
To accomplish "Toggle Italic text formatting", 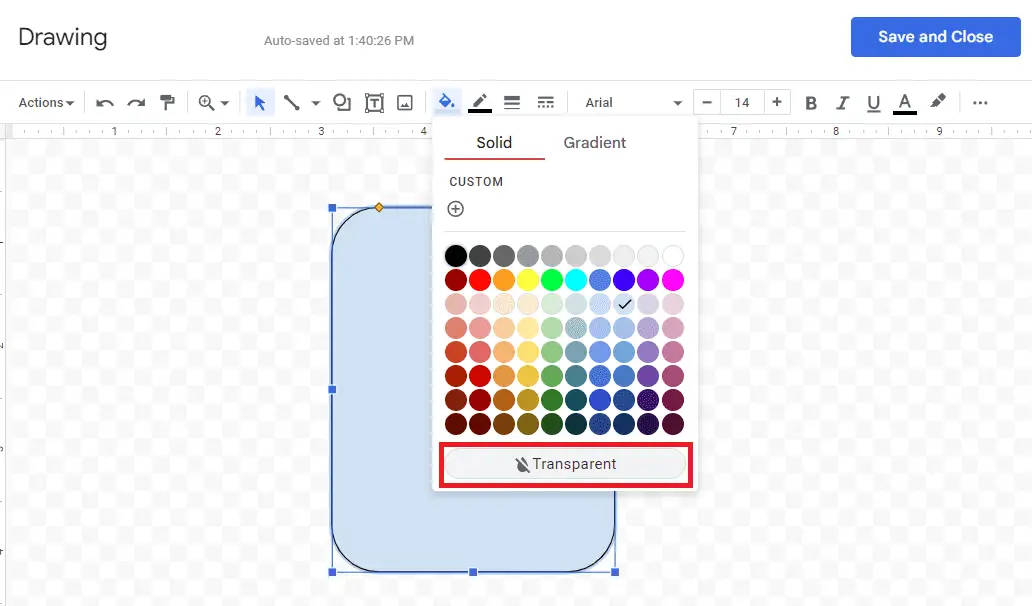I will 842,103.
